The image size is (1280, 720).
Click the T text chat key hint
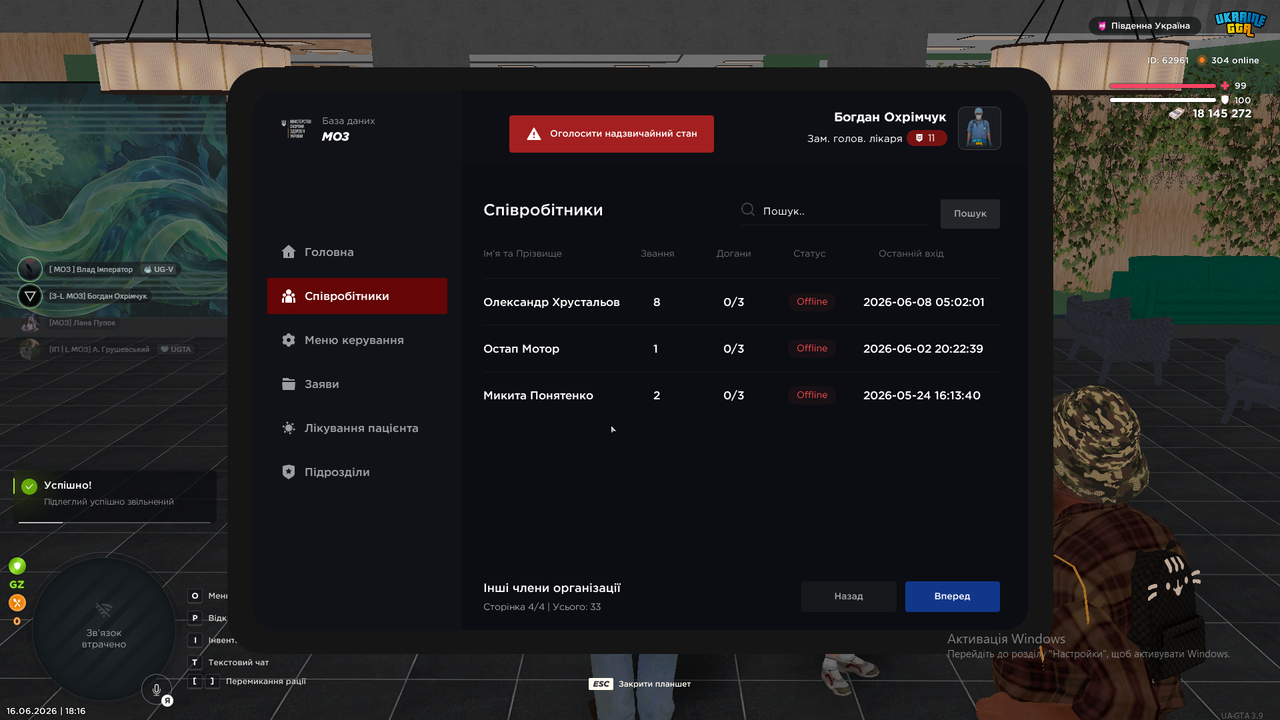tap(195, 662)
